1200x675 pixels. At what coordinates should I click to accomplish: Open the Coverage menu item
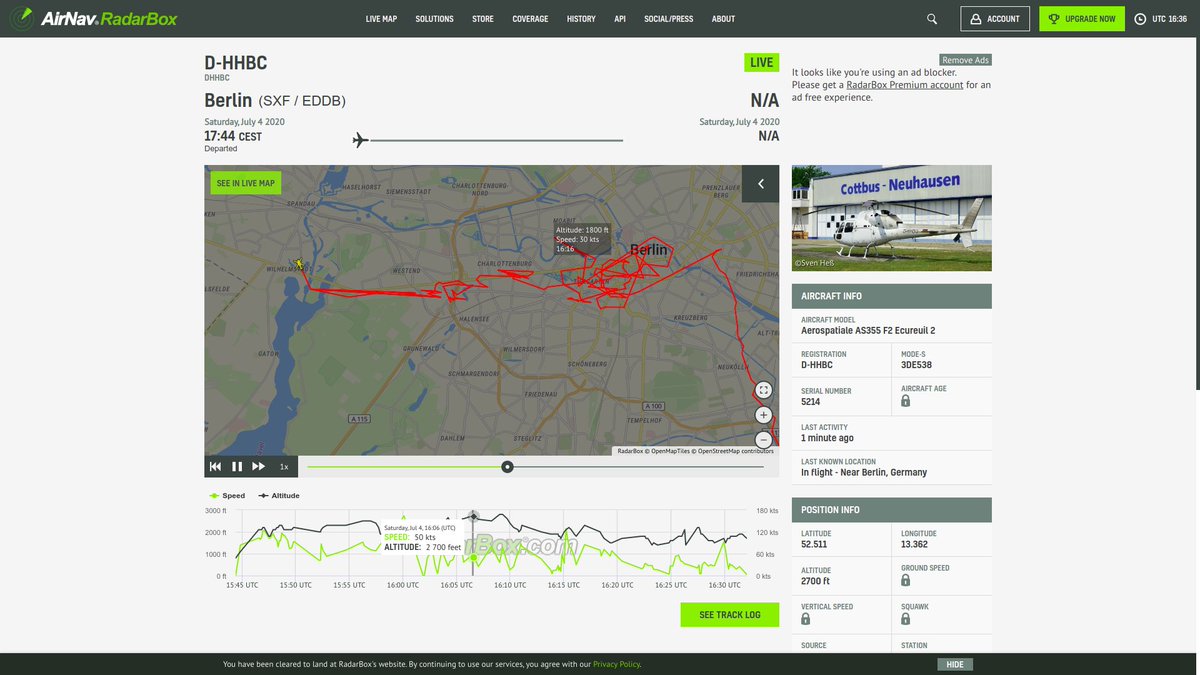pyautogui.click(x=530, y=19)
